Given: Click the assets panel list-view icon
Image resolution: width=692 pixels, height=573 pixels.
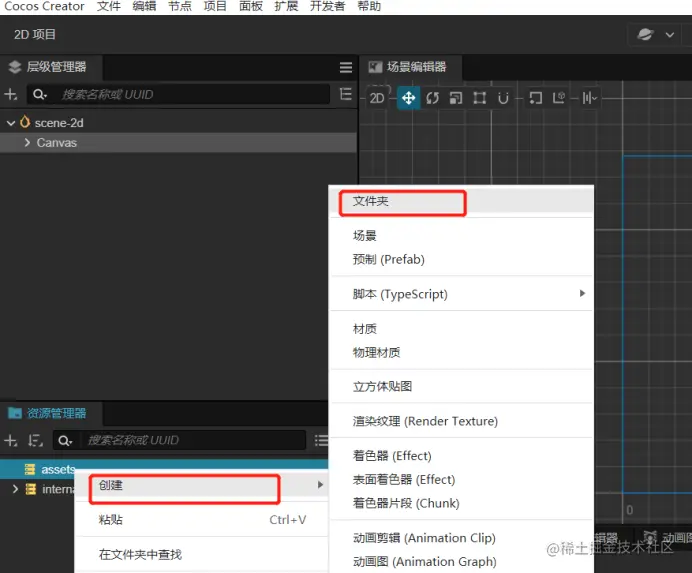Looking at the screenshot, I should (321, 440).
